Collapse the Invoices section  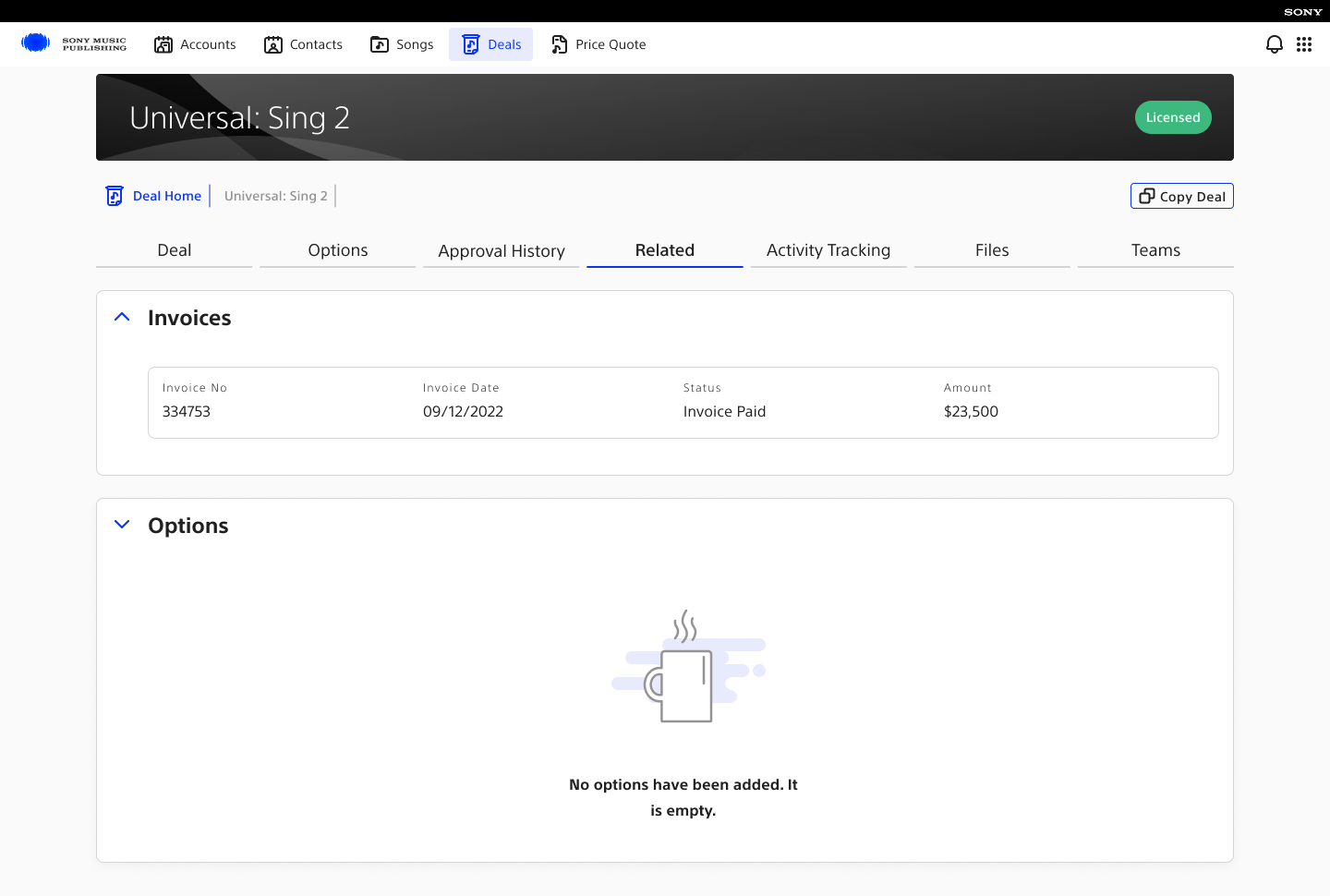tap(122, 317)
